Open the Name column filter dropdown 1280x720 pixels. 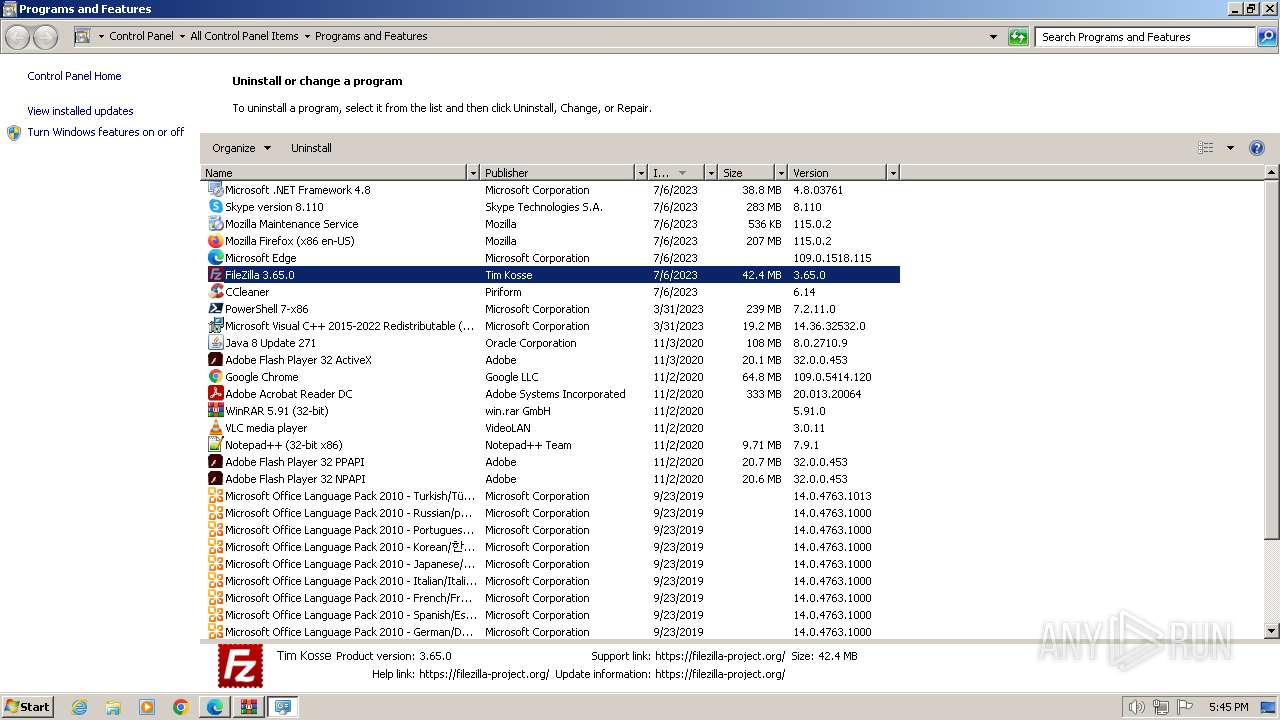click(473, 173)
